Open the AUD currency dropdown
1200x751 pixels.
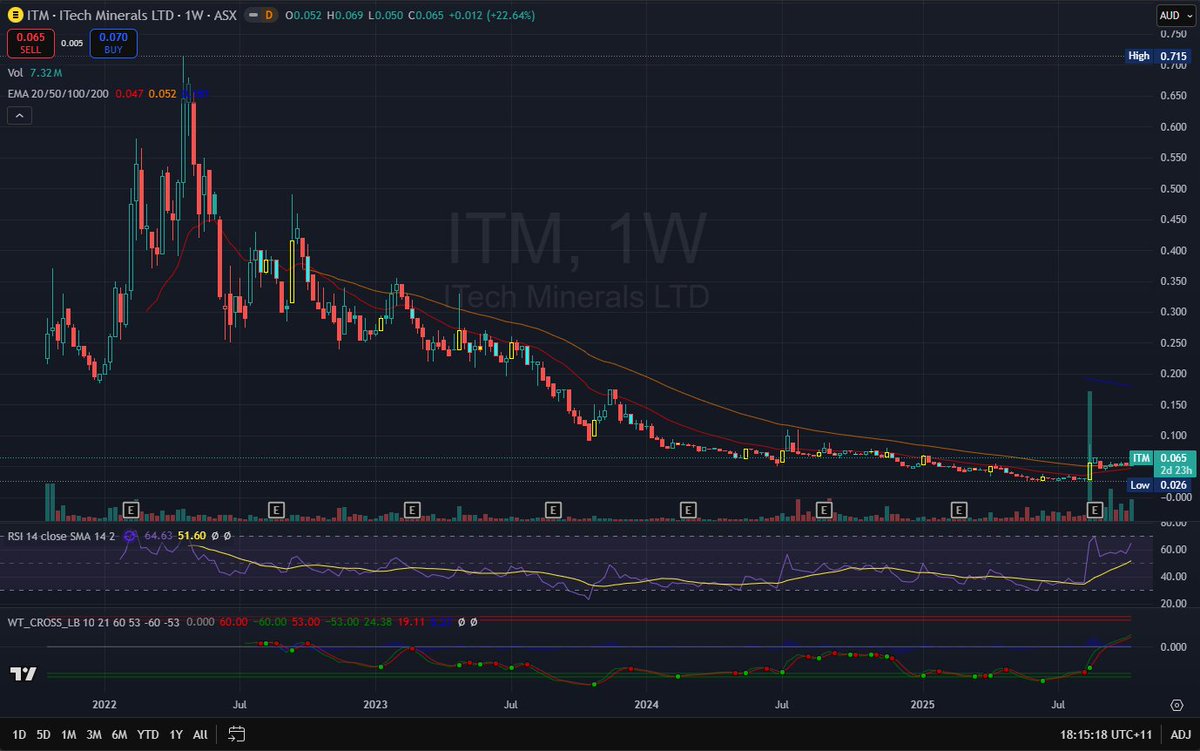1175,15
